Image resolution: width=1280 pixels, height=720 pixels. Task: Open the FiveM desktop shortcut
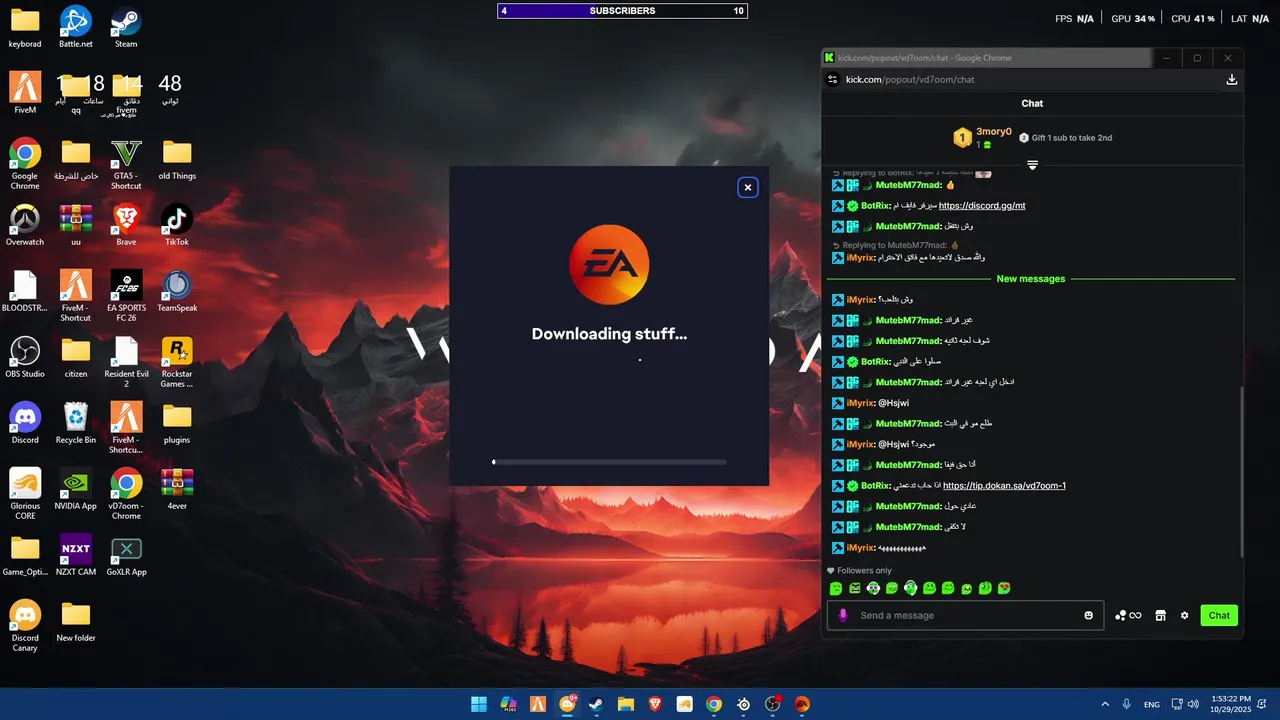(x=25, y=93)
